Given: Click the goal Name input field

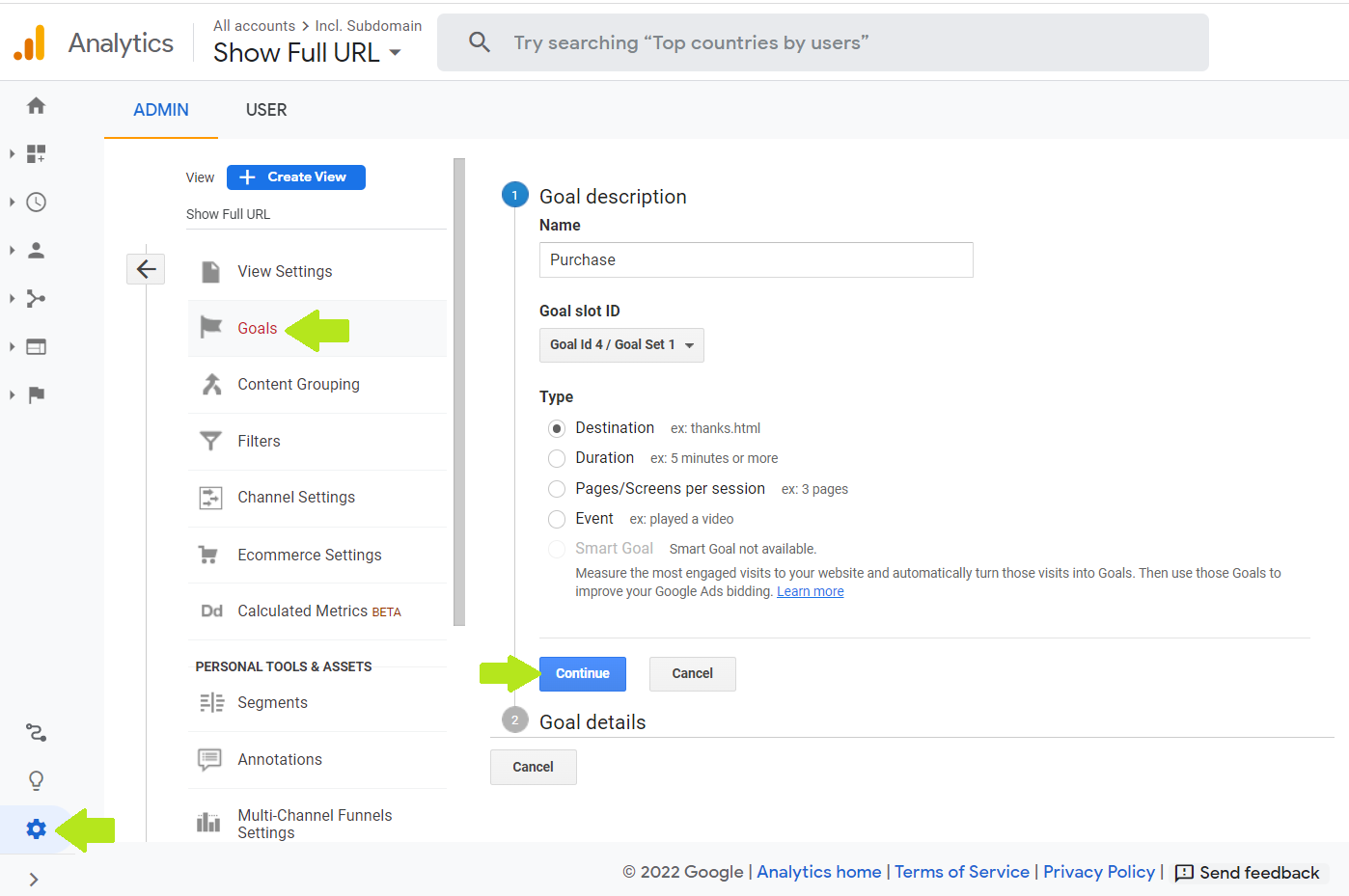Looking at the screenshot, I should [757, 260].
